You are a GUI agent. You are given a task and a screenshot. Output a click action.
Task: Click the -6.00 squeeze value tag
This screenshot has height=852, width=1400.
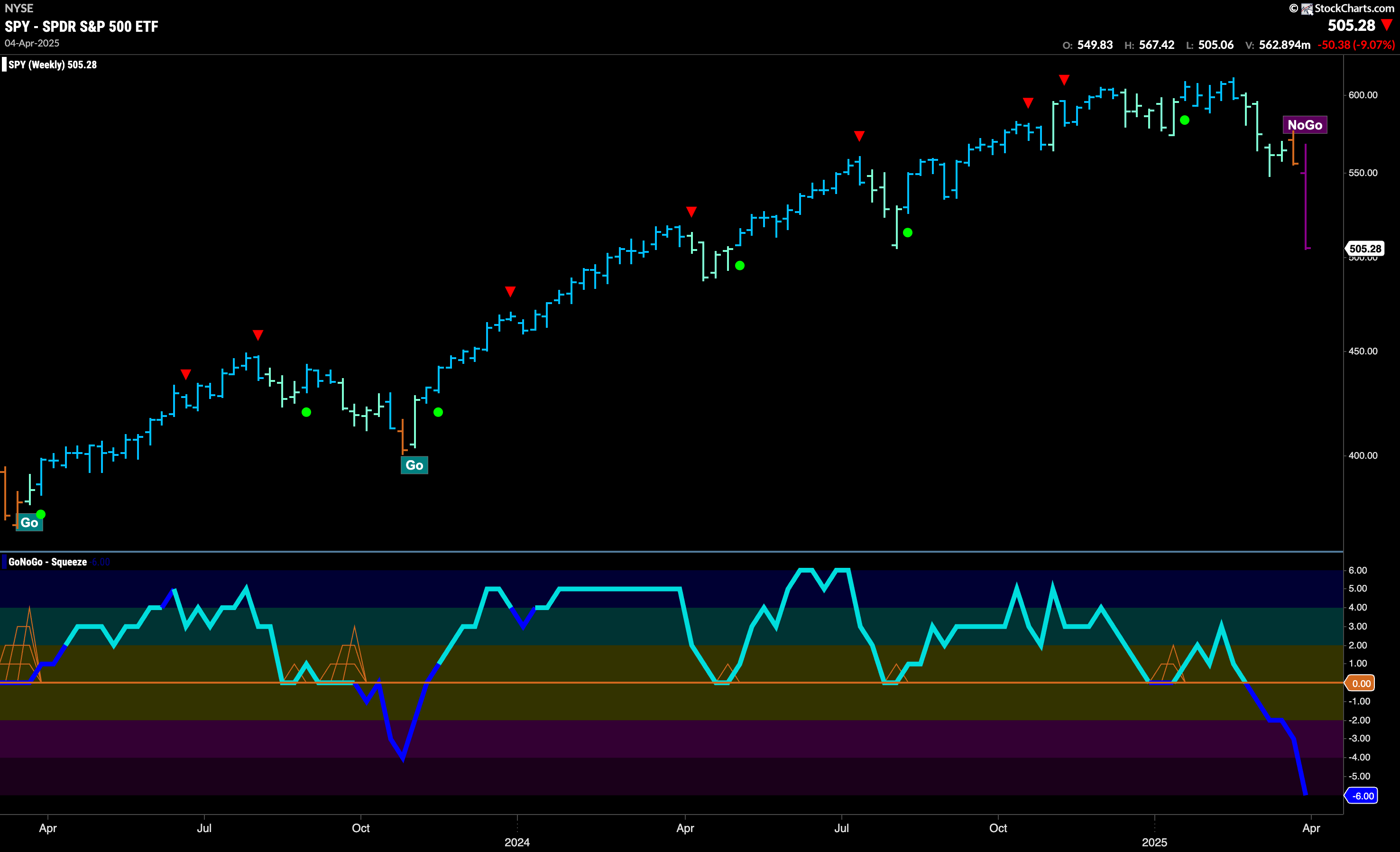tap(1362, 796)
